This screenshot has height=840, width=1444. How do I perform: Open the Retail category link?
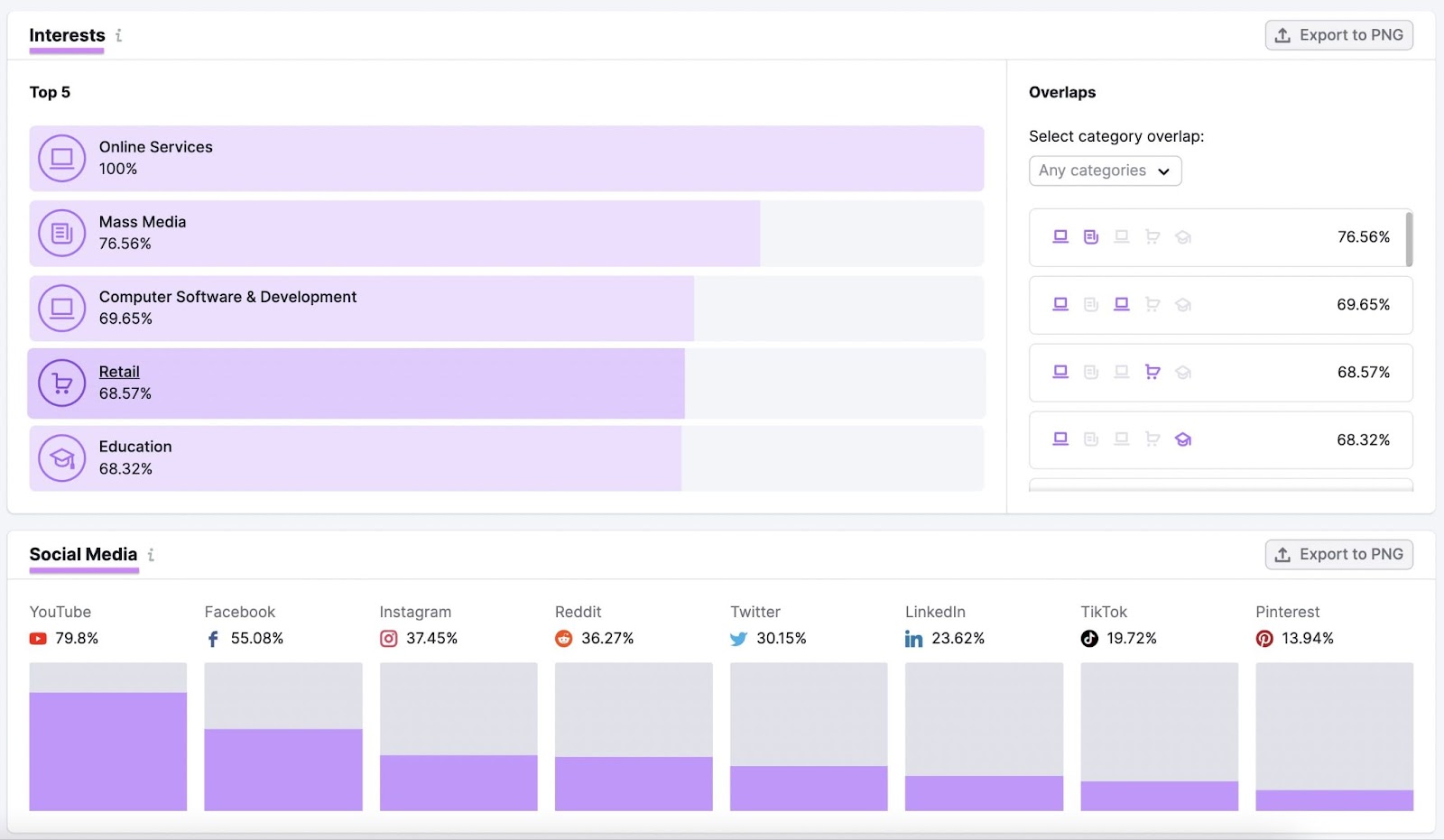(x=118, y=371)
